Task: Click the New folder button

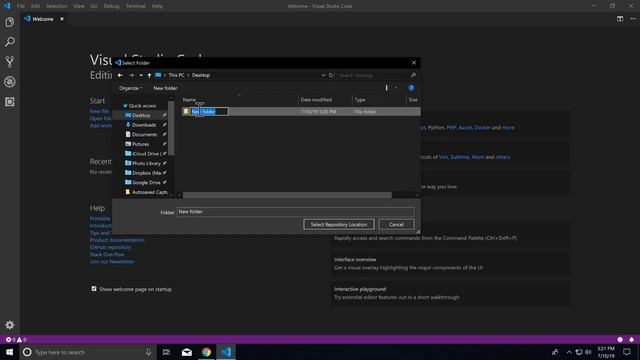Action: (x=165, y=88)
